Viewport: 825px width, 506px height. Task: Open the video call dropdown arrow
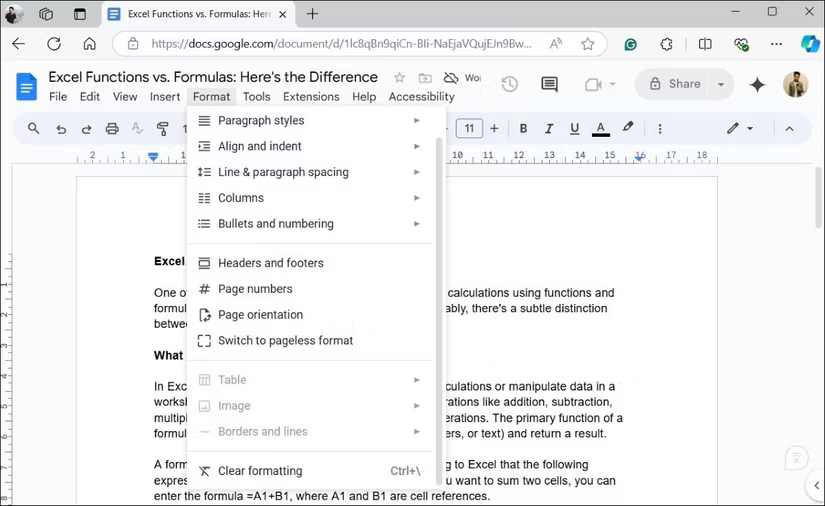(x=612, y=84)
